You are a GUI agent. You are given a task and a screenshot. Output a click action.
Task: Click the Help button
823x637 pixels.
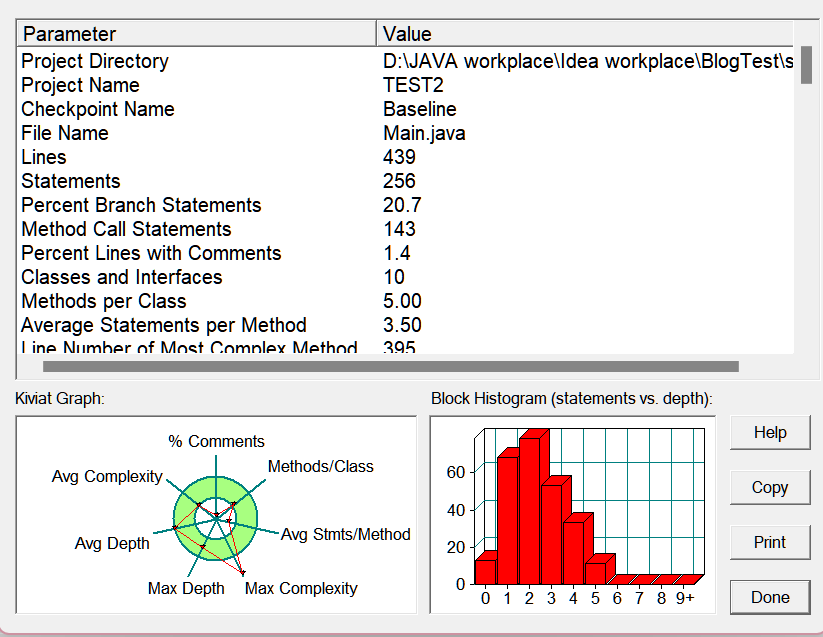click(x=770, y=433)
